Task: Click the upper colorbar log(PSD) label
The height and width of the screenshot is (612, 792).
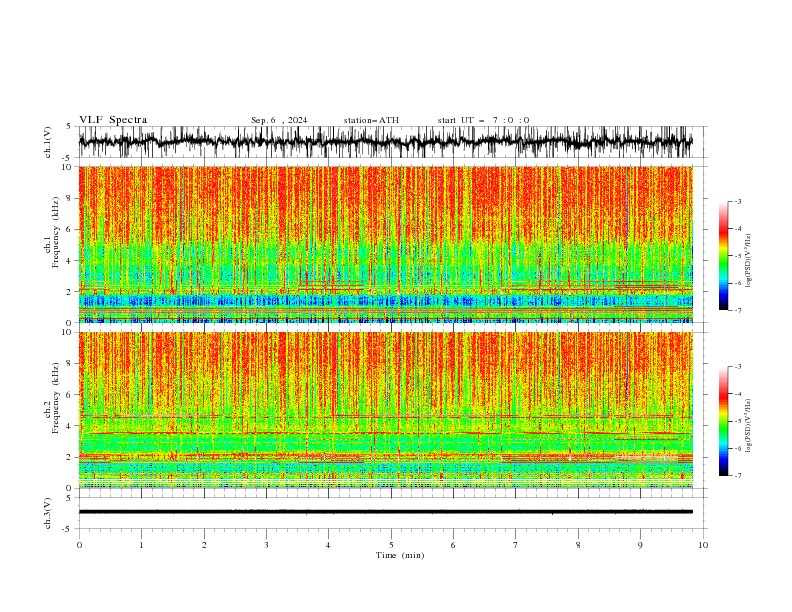Action: coord(749,261)
